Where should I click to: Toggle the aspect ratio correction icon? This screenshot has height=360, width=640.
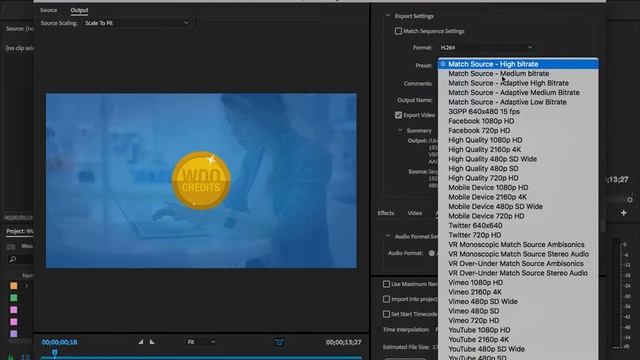(x=279, y=342)
